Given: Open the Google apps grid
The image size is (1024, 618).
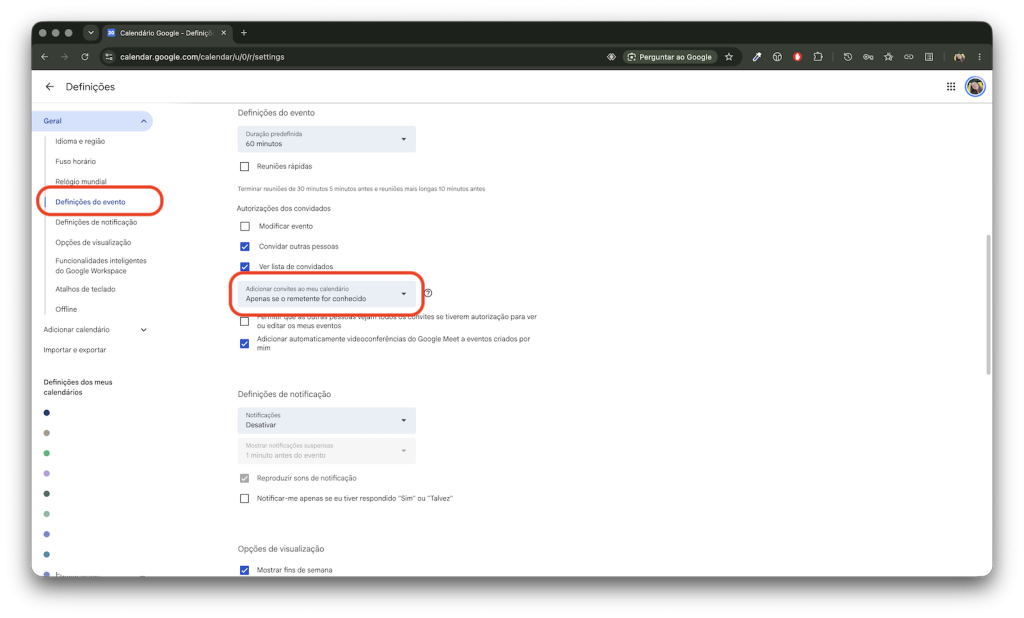Looking at the screenshot, I should 951,87.
